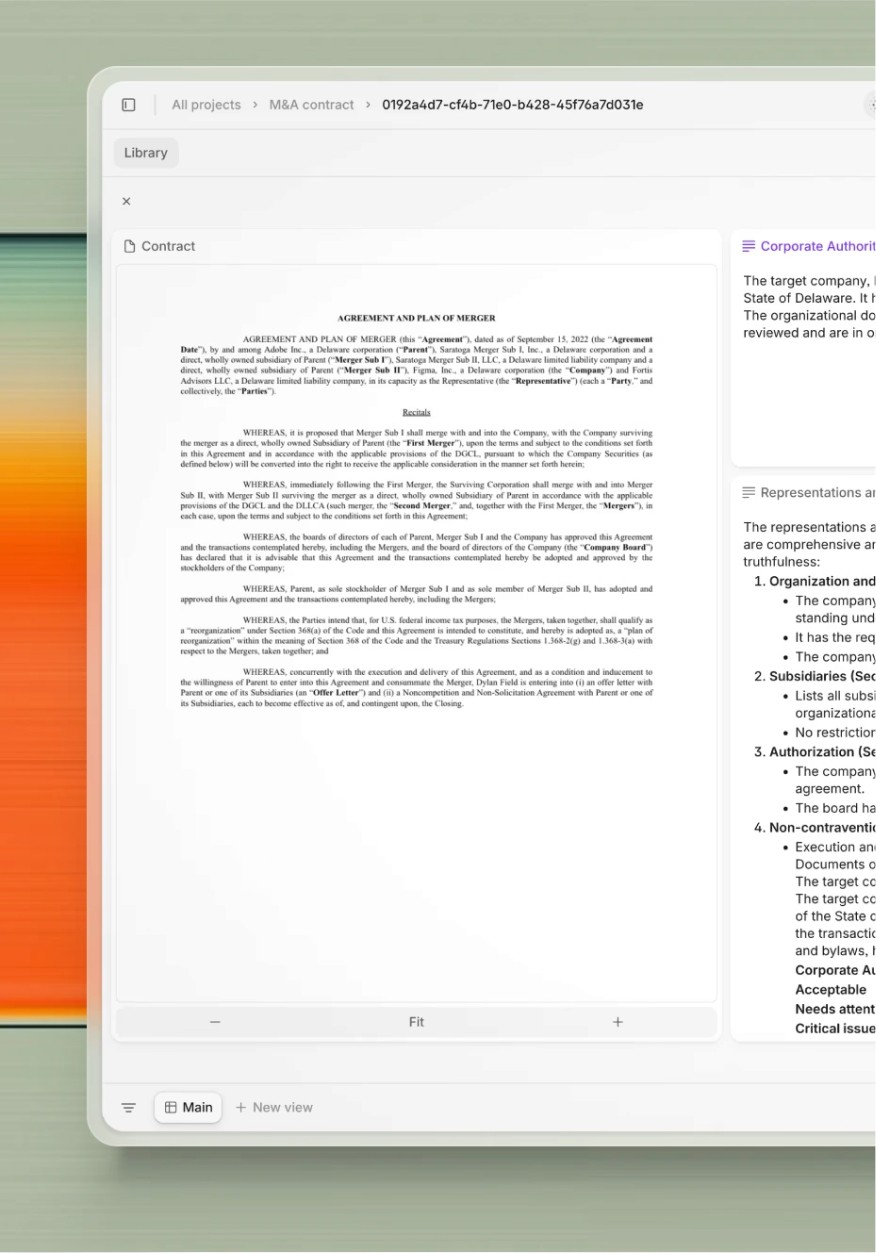Click the Acceptable label
876x1253 pixels.
click(831, 989)
